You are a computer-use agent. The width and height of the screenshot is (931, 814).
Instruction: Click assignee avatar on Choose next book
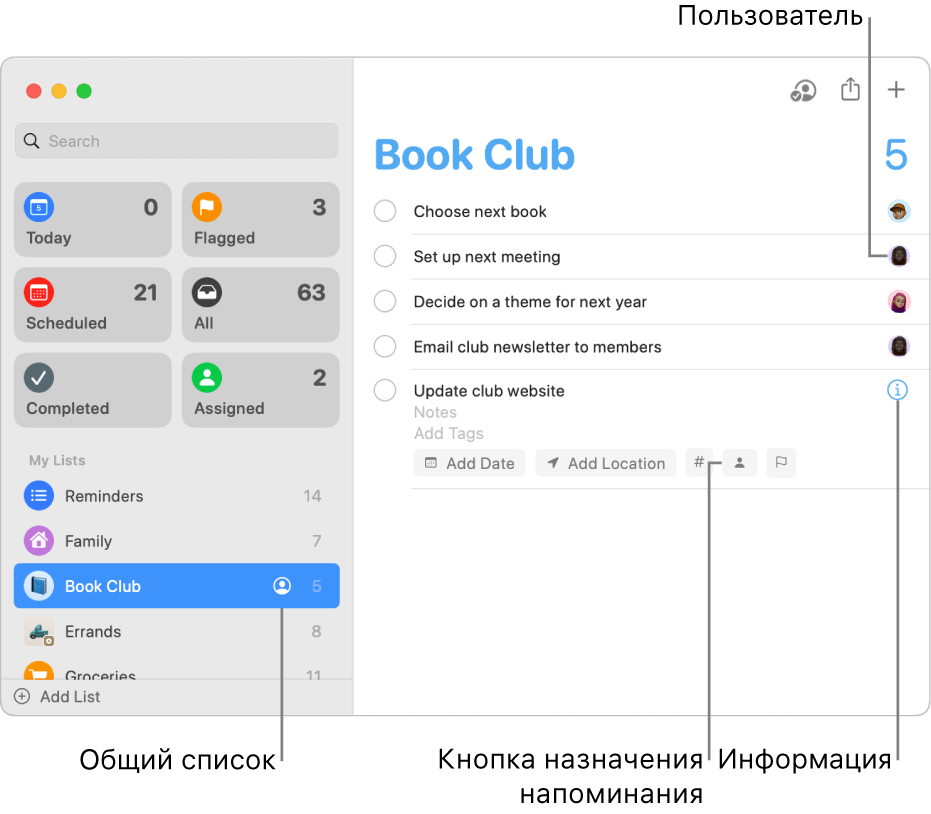tap(899, 211)
